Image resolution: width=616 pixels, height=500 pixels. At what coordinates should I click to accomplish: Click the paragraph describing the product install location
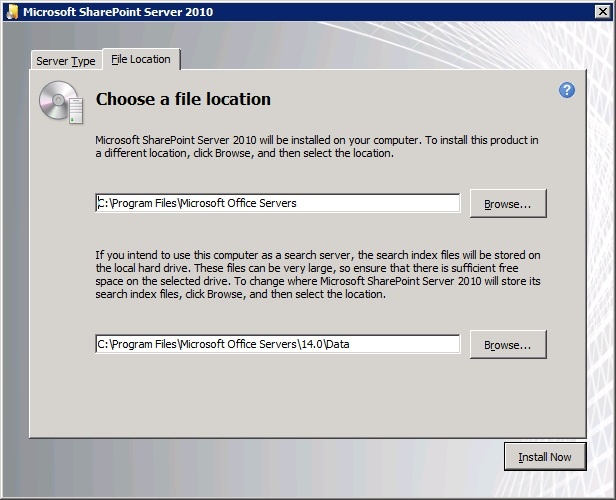pos(316,147)
